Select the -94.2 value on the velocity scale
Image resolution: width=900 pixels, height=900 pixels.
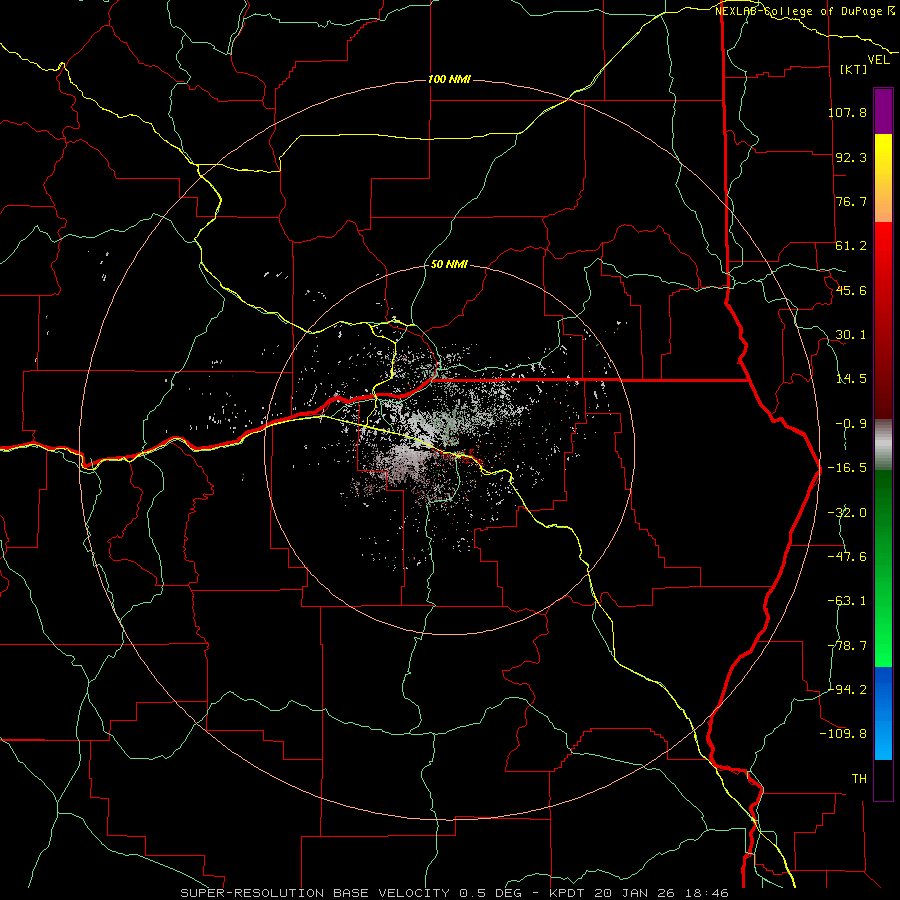pos(847,689)
